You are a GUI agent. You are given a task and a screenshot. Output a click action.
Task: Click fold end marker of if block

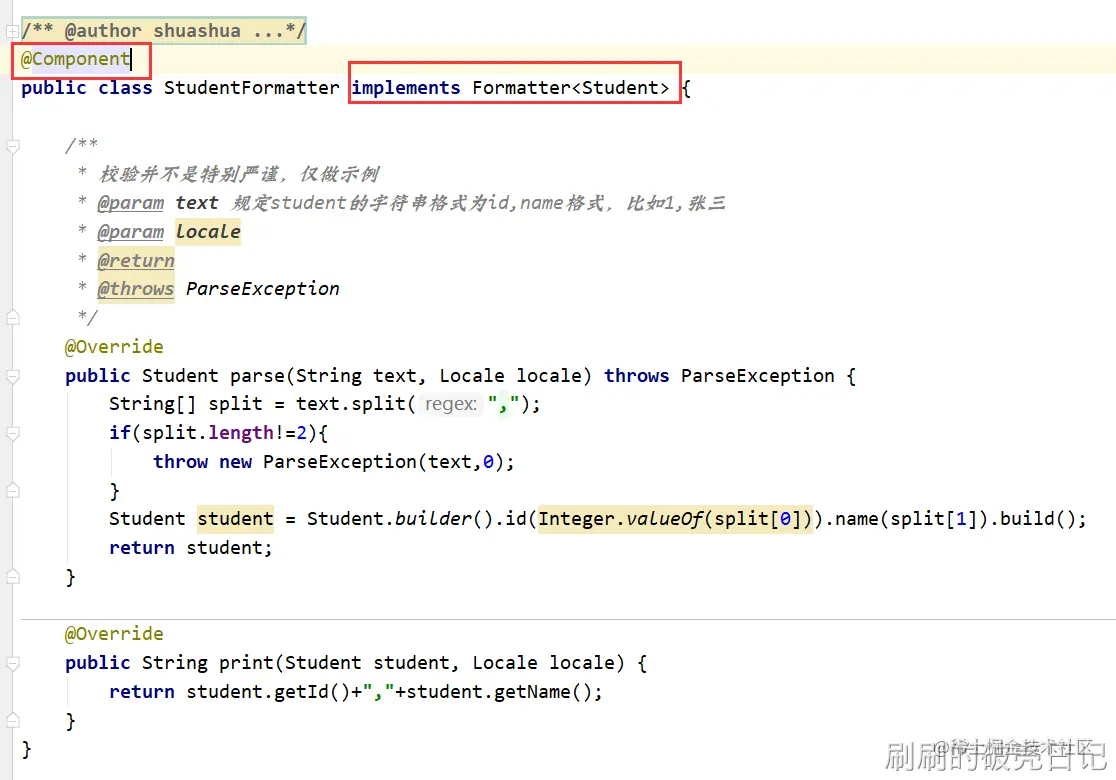pos(12,490)
